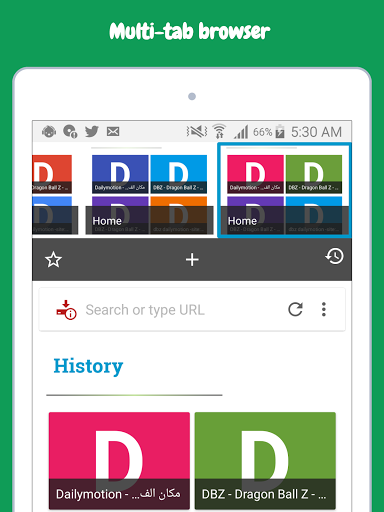The image size is (384, 512).
Task: Tap the Wi-Fi status icon
Action: (219, 131)
